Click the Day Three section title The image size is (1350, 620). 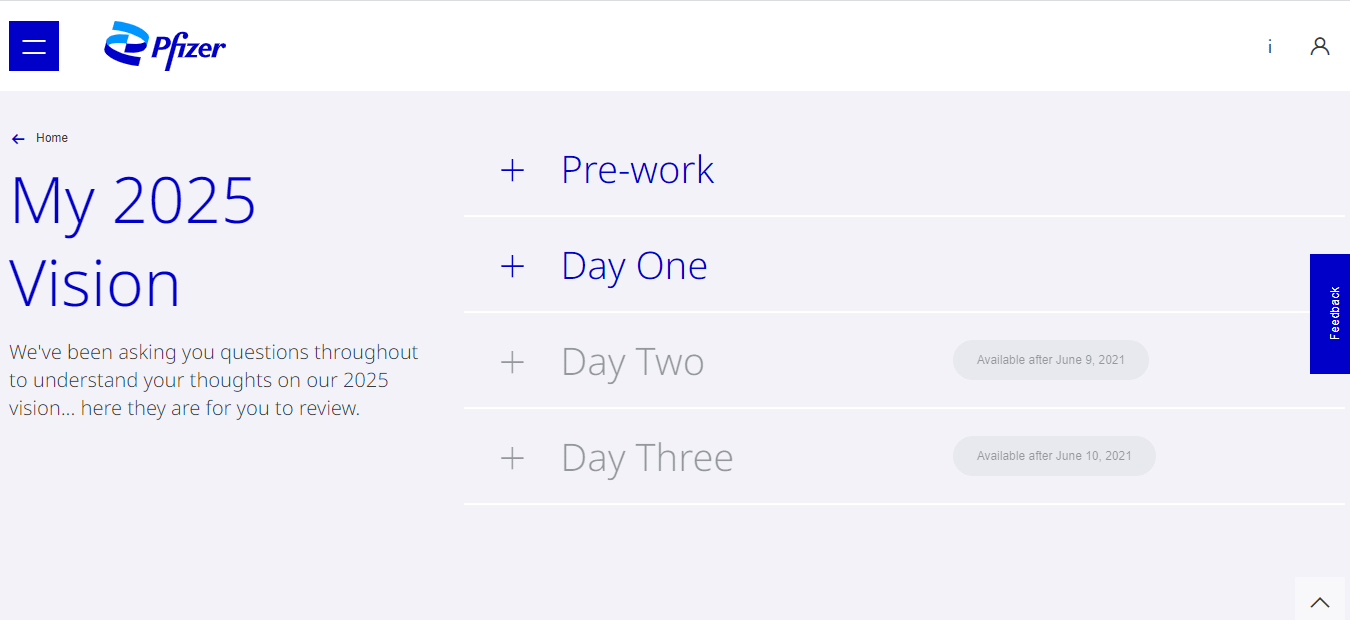click(647, 458)
